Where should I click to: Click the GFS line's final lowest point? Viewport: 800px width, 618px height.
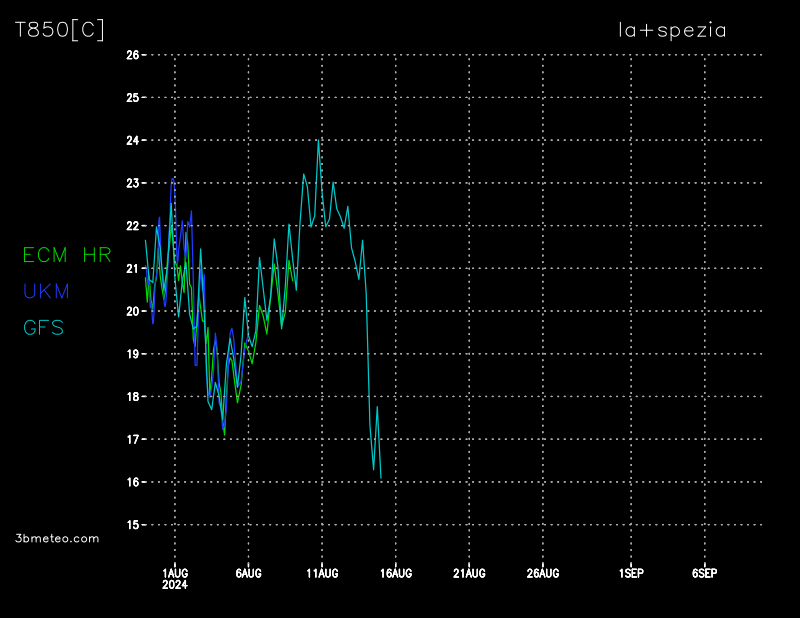(381, 479)
